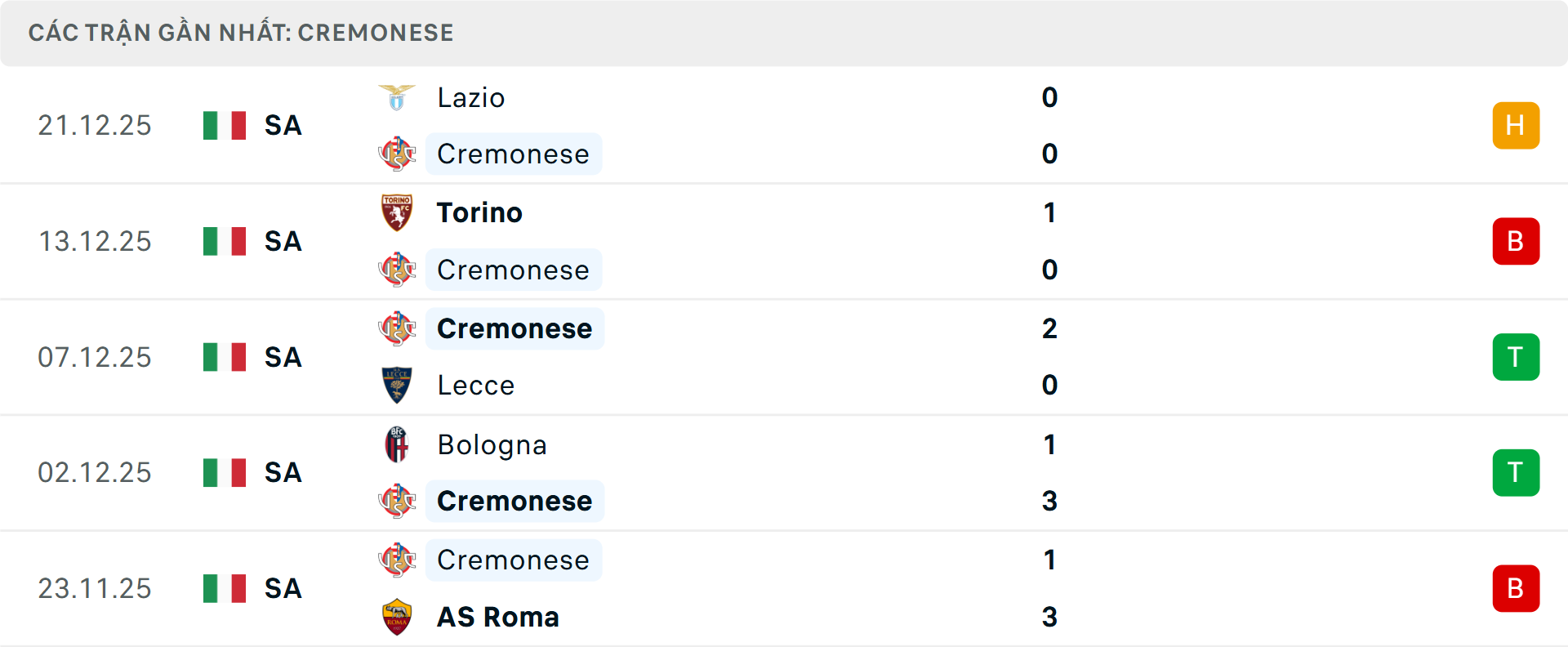The height and width of the screenshot is (647, 1568).
Task: Toggle the yellow H draw result badge
Action: (1516, 125)
